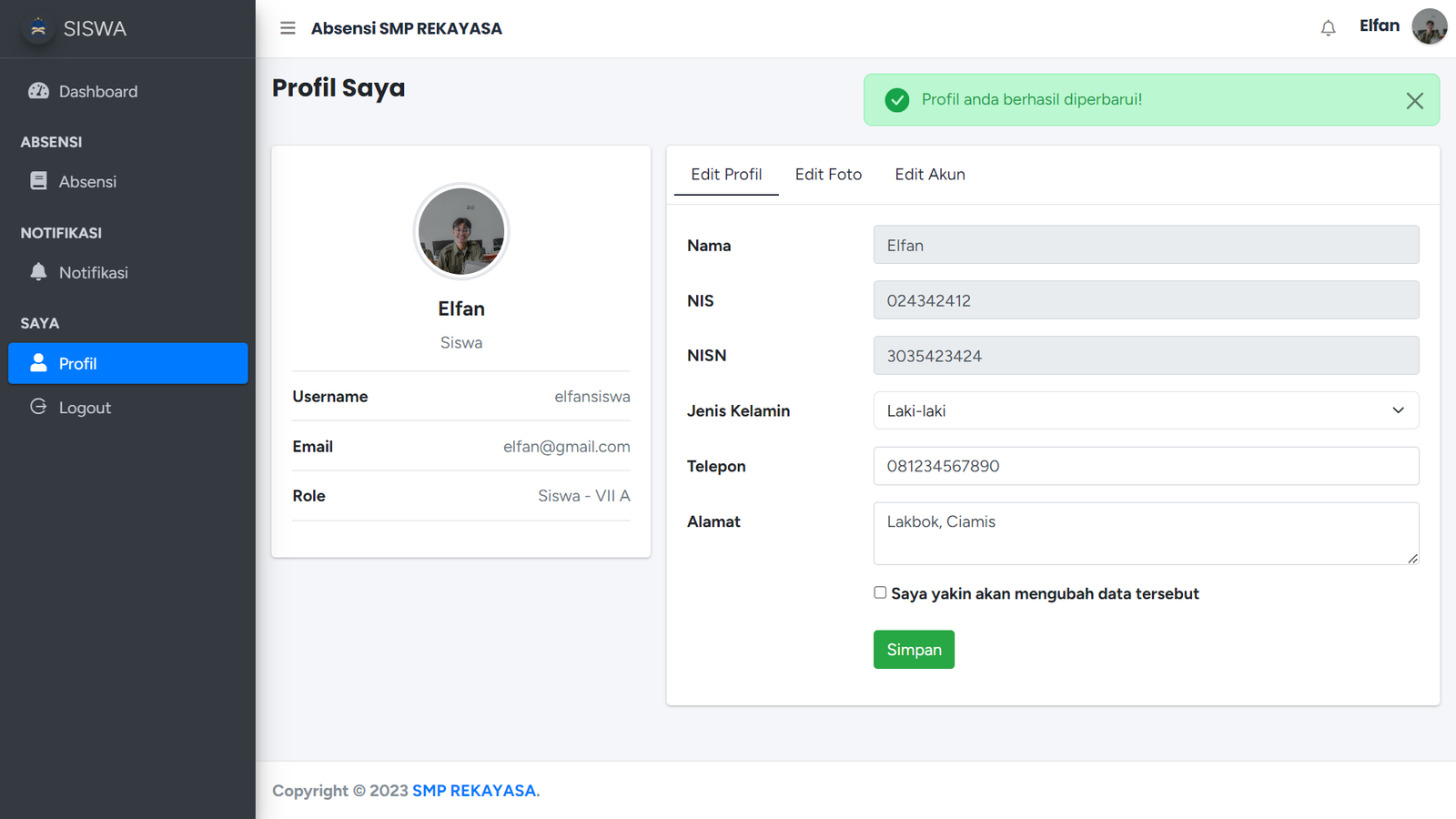Open Notifikasi page from sidebar
Screen dimensions: 1456x819
point(93,273)
